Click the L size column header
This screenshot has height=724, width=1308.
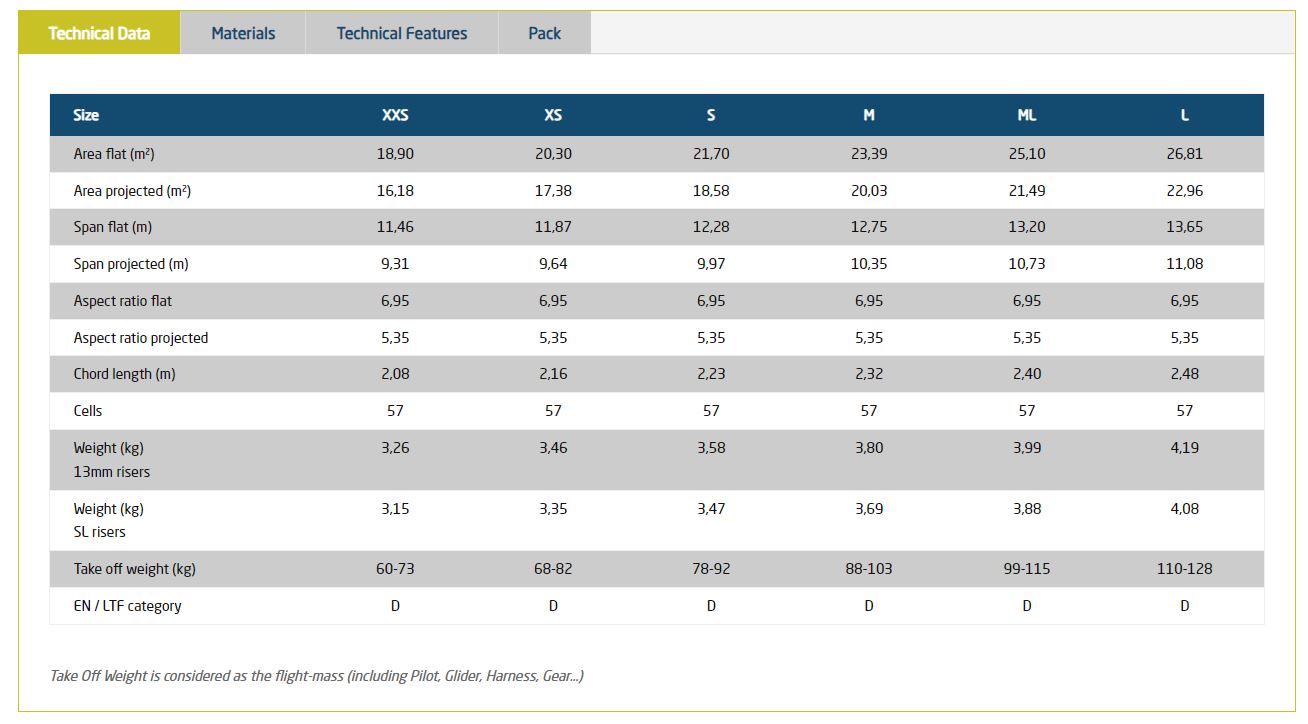tap(1185, 115)
